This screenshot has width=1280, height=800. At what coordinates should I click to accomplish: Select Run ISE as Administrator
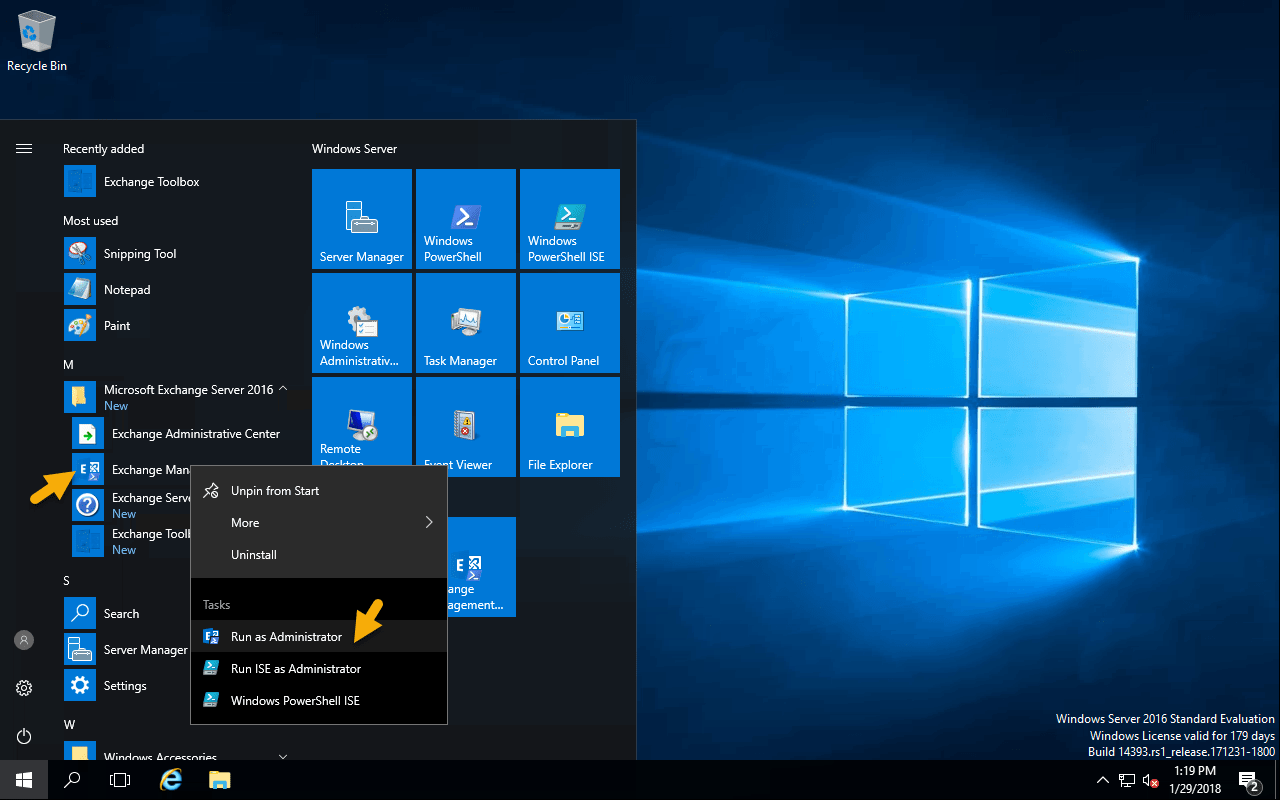coord(319,669)
